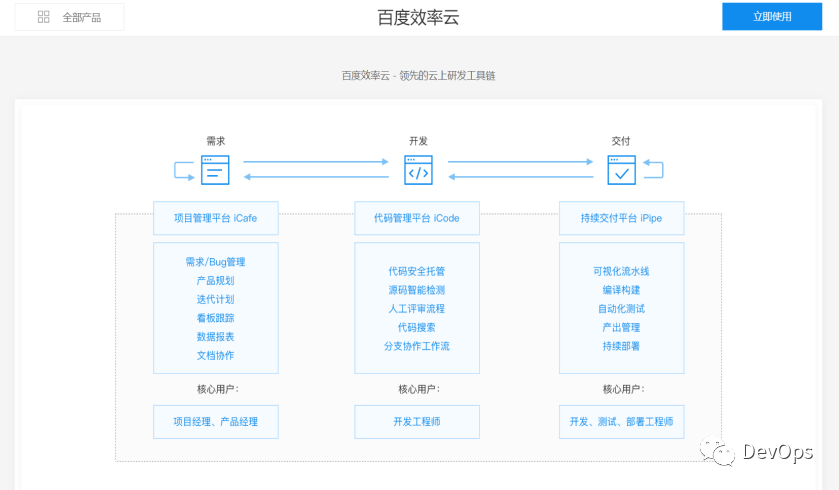839x490 pixels.
Task: Click 迭代计划 text
Action: pyautogui.click(x=216, y=300)
